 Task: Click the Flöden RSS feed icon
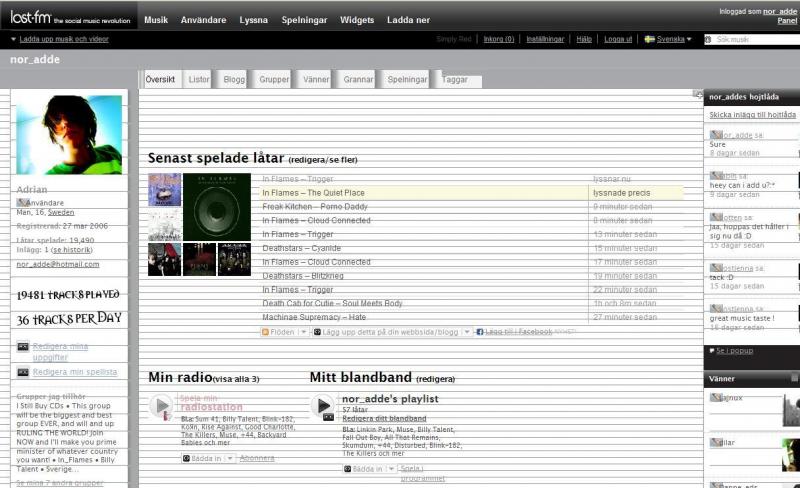(265, 331)
